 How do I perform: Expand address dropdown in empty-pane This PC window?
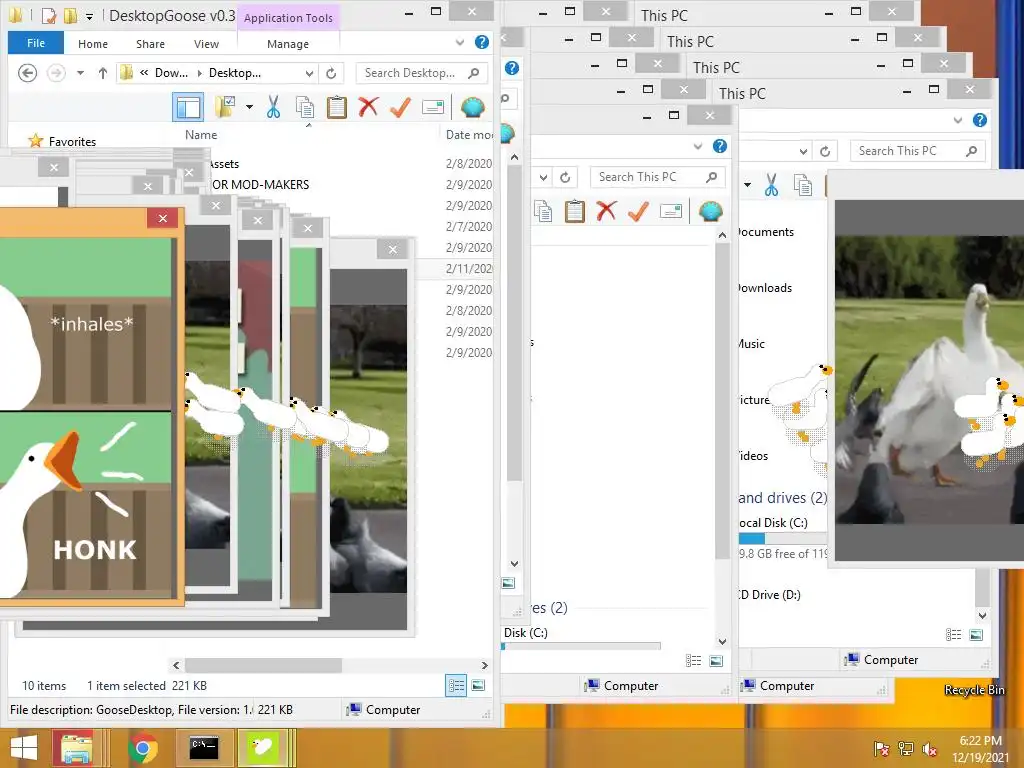pyautogui.click(x=543, y=177)
